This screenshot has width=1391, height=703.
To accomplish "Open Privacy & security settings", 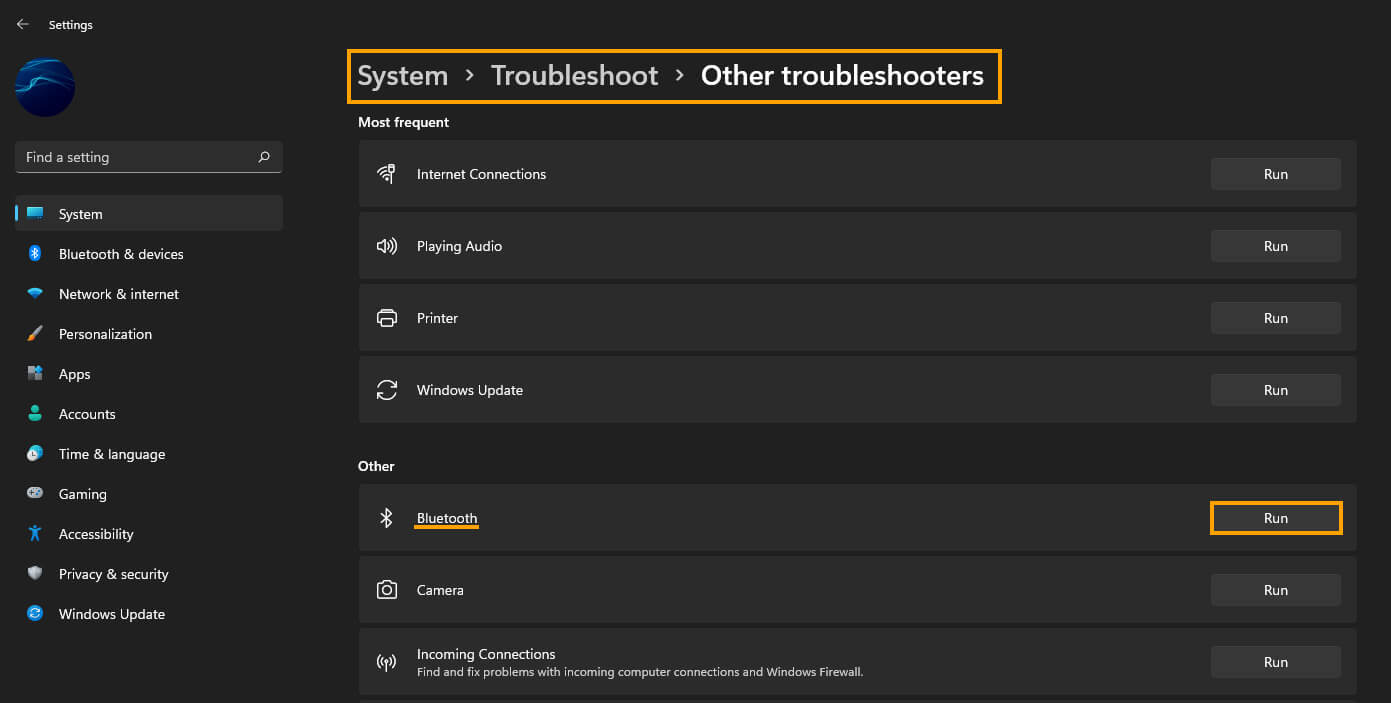I will [x=149, y=574].
